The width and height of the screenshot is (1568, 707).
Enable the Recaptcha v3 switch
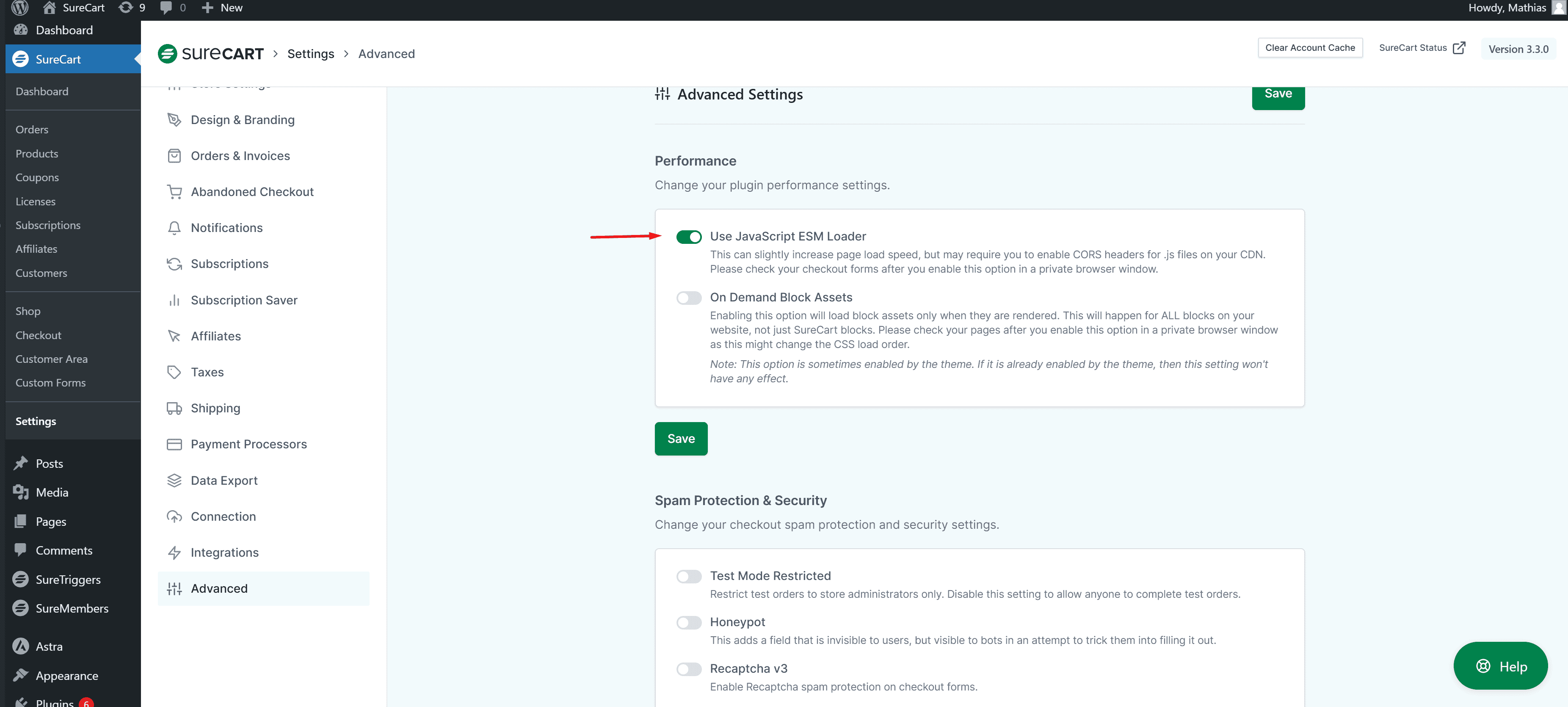point(688,668)
